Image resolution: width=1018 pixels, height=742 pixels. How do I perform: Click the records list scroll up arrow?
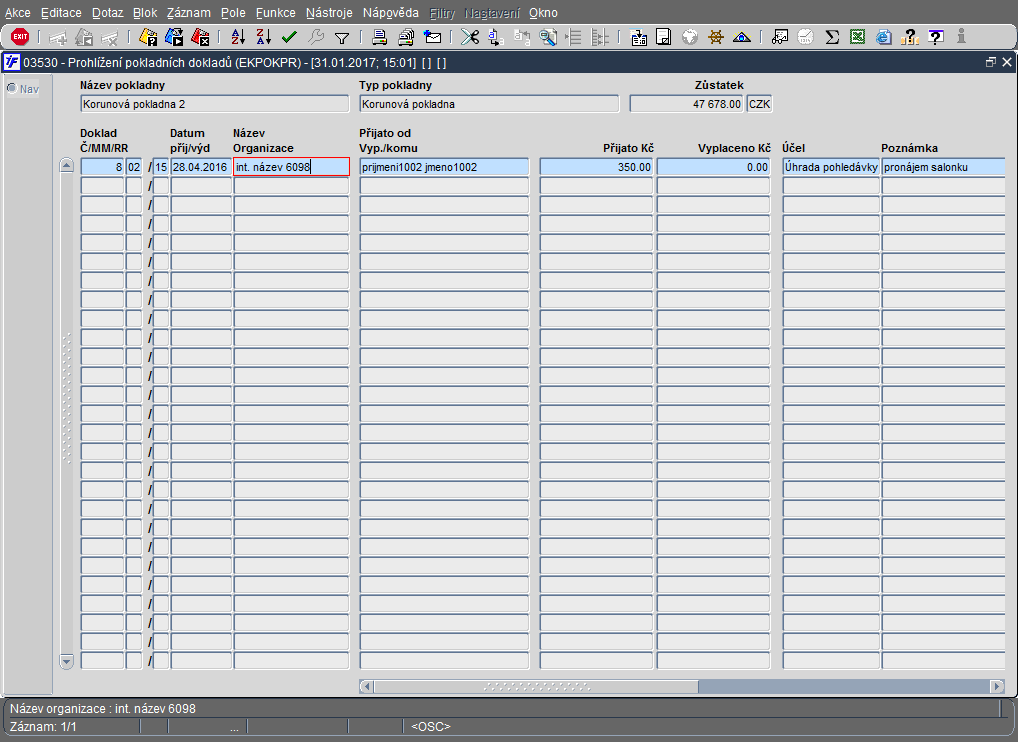tap(67, 166)
